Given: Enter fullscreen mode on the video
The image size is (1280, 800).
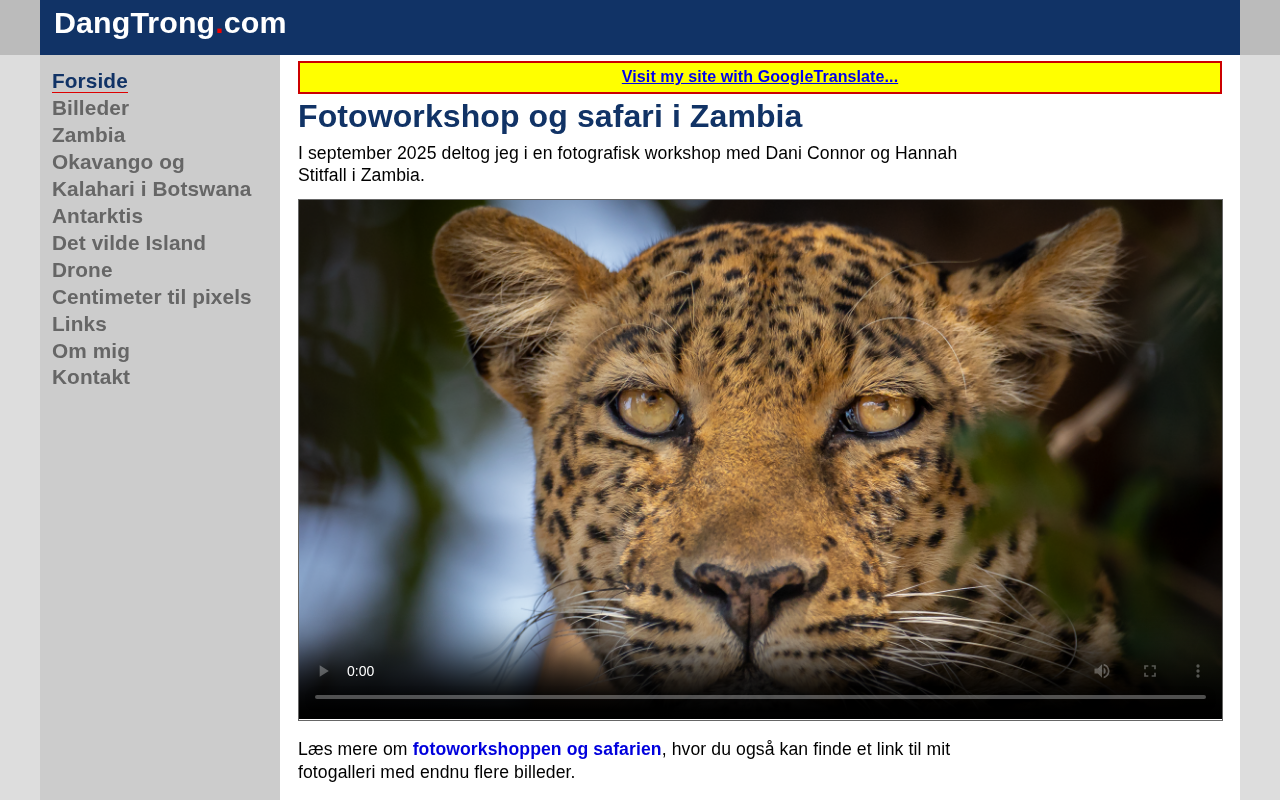Looking at the screenshot, I should pyautogui.click(x=1150, y=671).
